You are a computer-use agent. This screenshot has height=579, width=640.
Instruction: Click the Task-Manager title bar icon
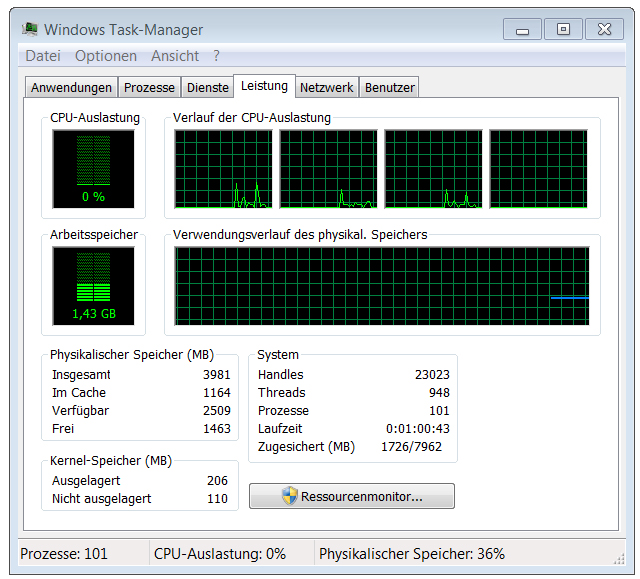[30, 29]
